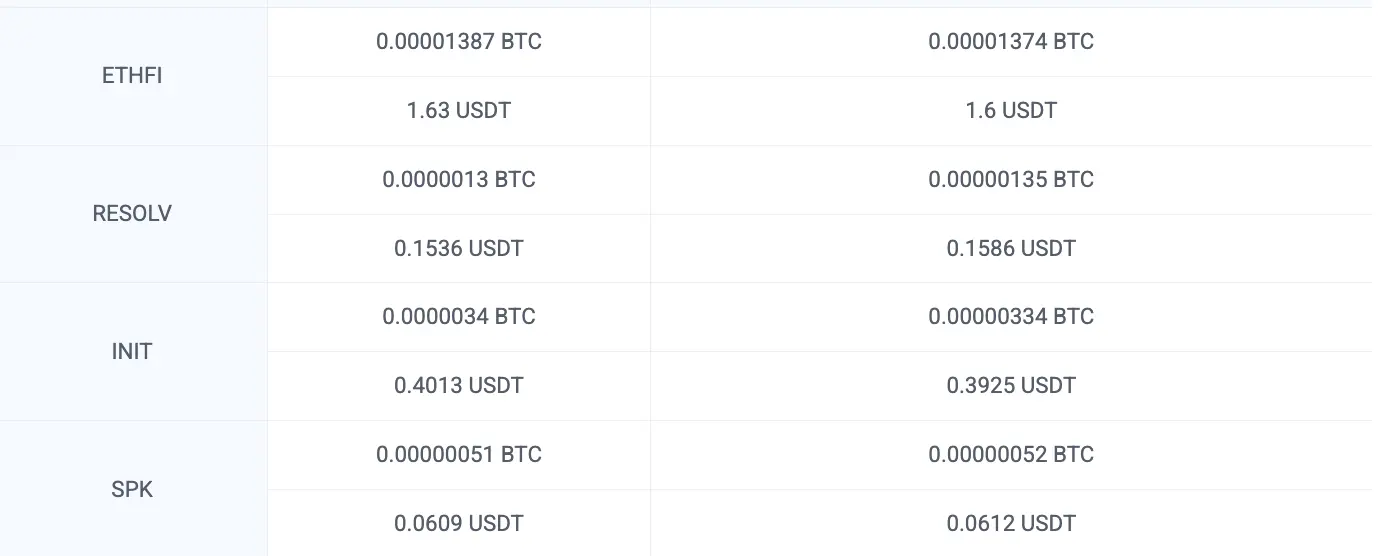Click the 0.0000034 BTC value
Viewport: 1378px width, 556px height.
tap(459, 317)
